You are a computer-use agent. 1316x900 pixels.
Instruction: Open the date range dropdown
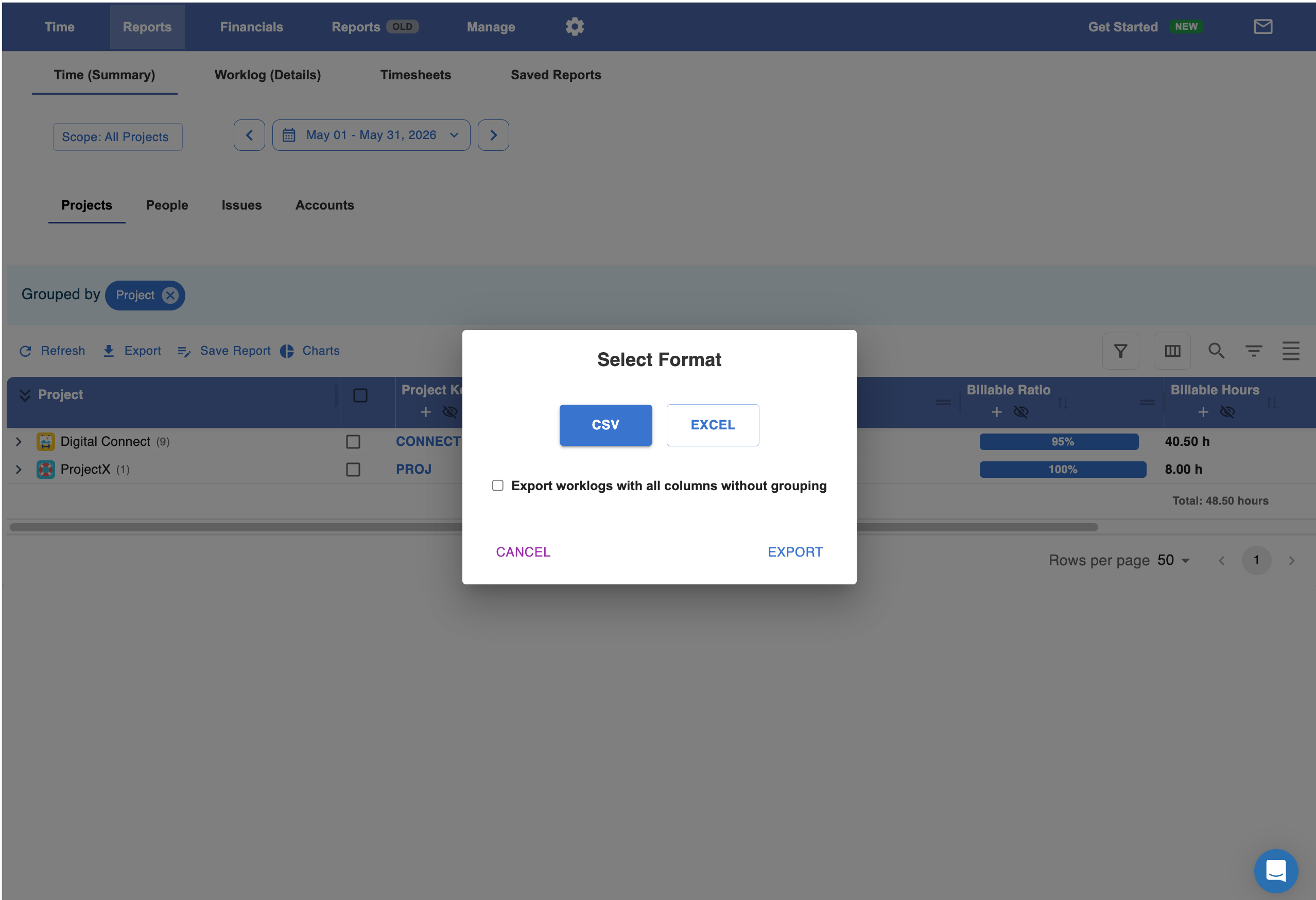click(x=371, y=135)
